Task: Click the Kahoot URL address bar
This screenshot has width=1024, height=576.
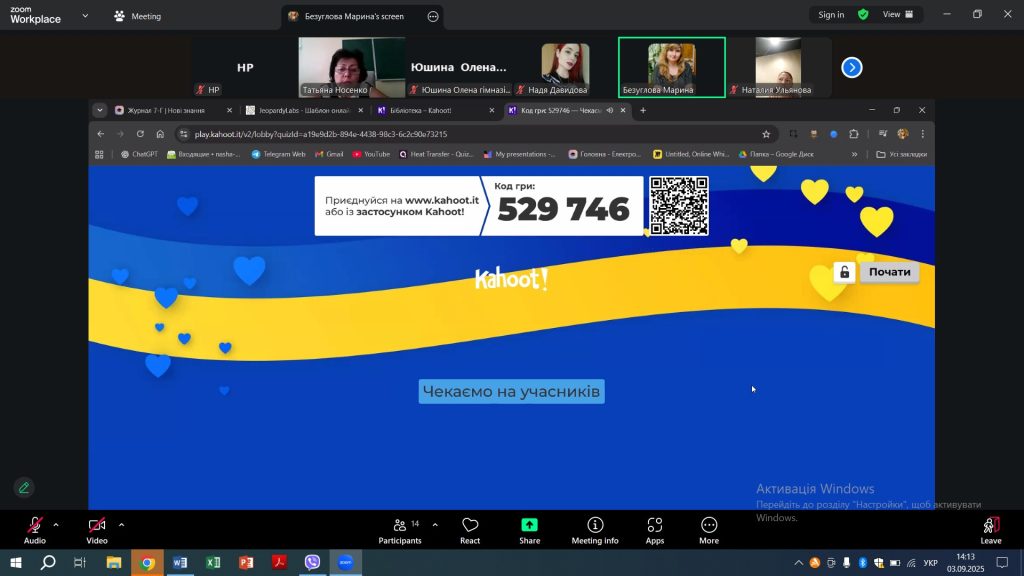Action: coord(475,134)
